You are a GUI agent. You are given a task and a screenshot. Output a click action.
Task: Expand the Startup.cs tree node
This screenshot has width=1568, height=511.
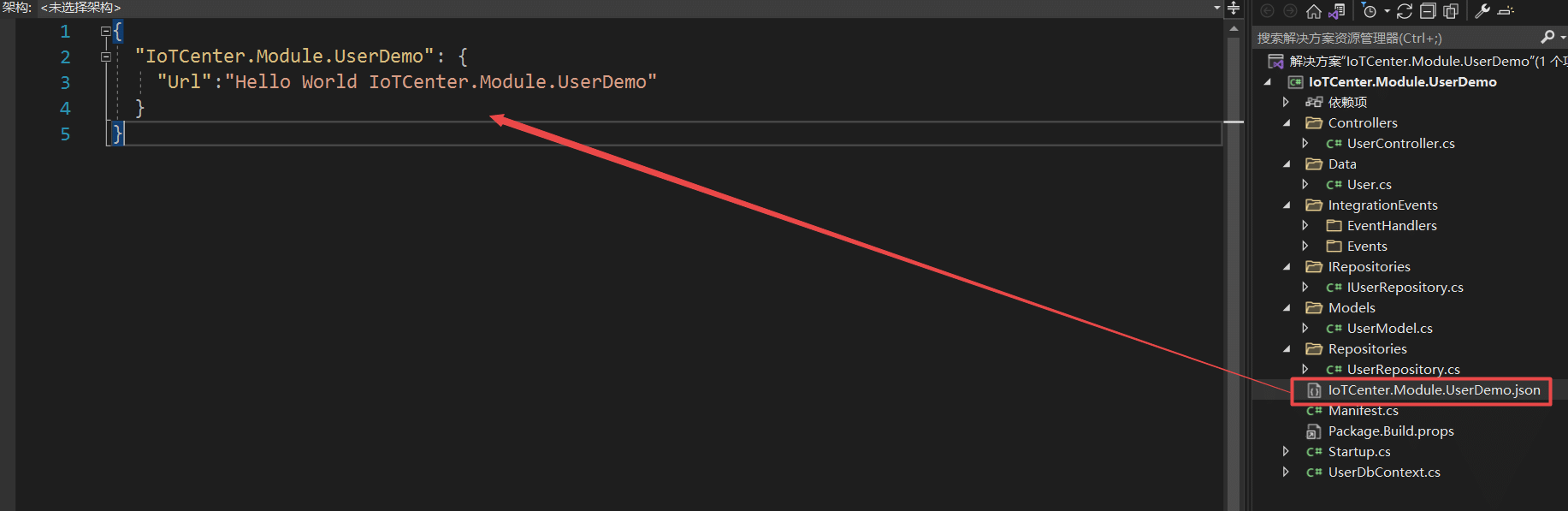pyautogui.click(x=1286, y=451)
